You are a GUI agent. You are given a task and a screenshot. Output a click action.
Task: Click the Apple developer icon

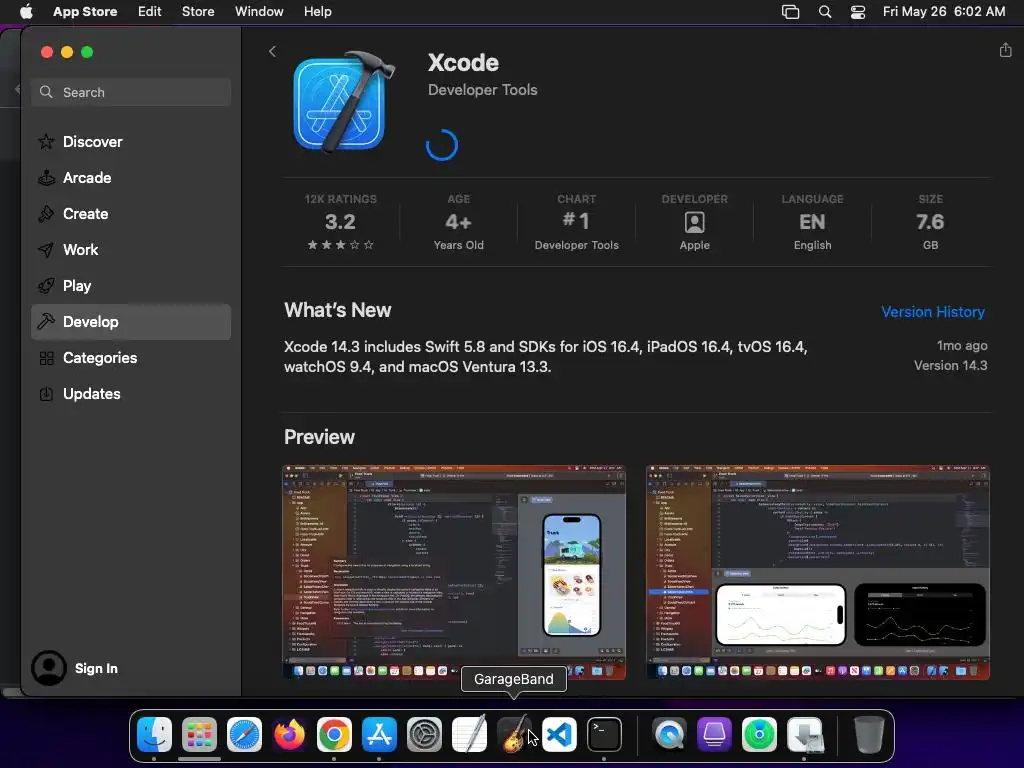click(694, 223)
